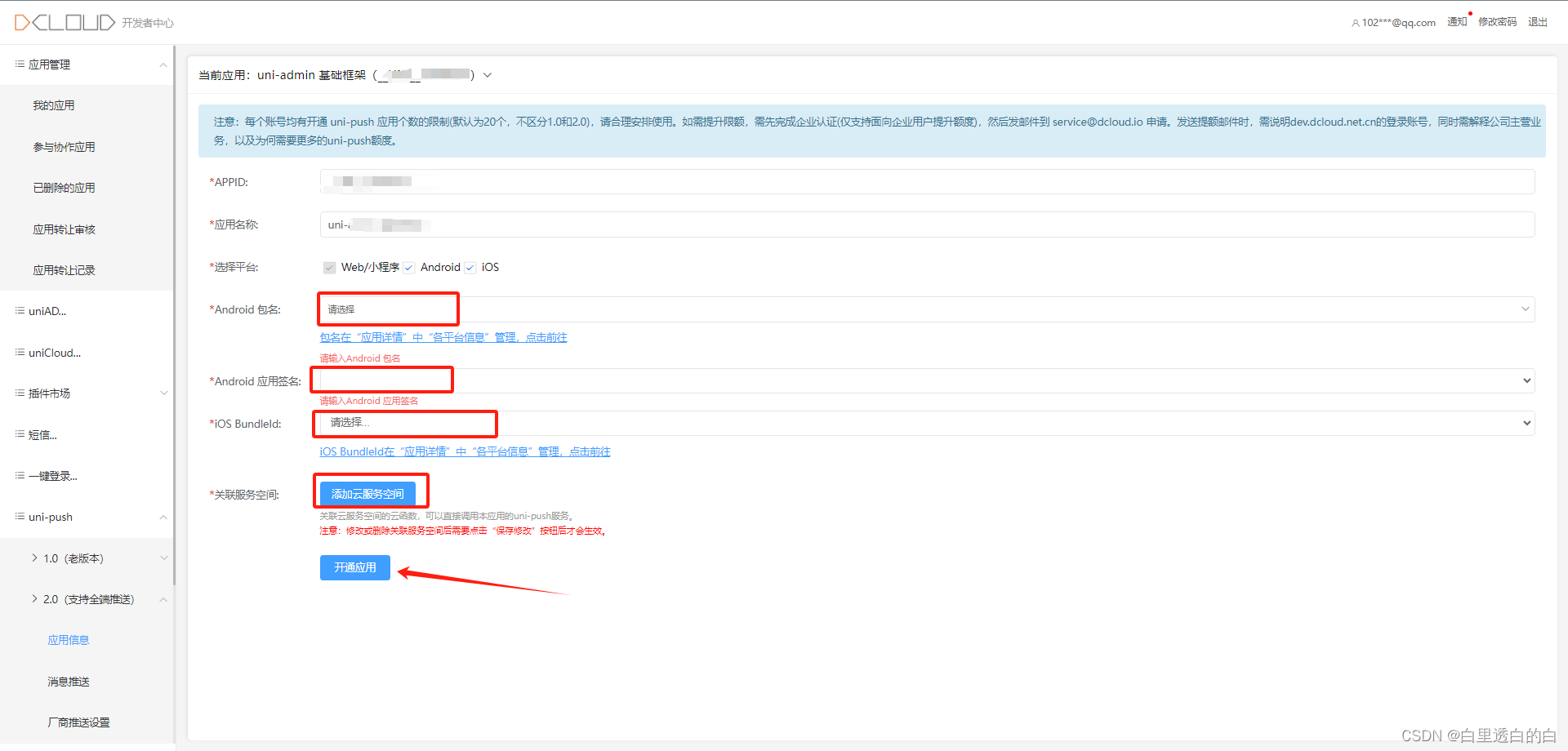Screen dimensions: 1568x751
Task: Open the Android 包名 dropdown
Action: pyautogui.click(x=927, y=309)
